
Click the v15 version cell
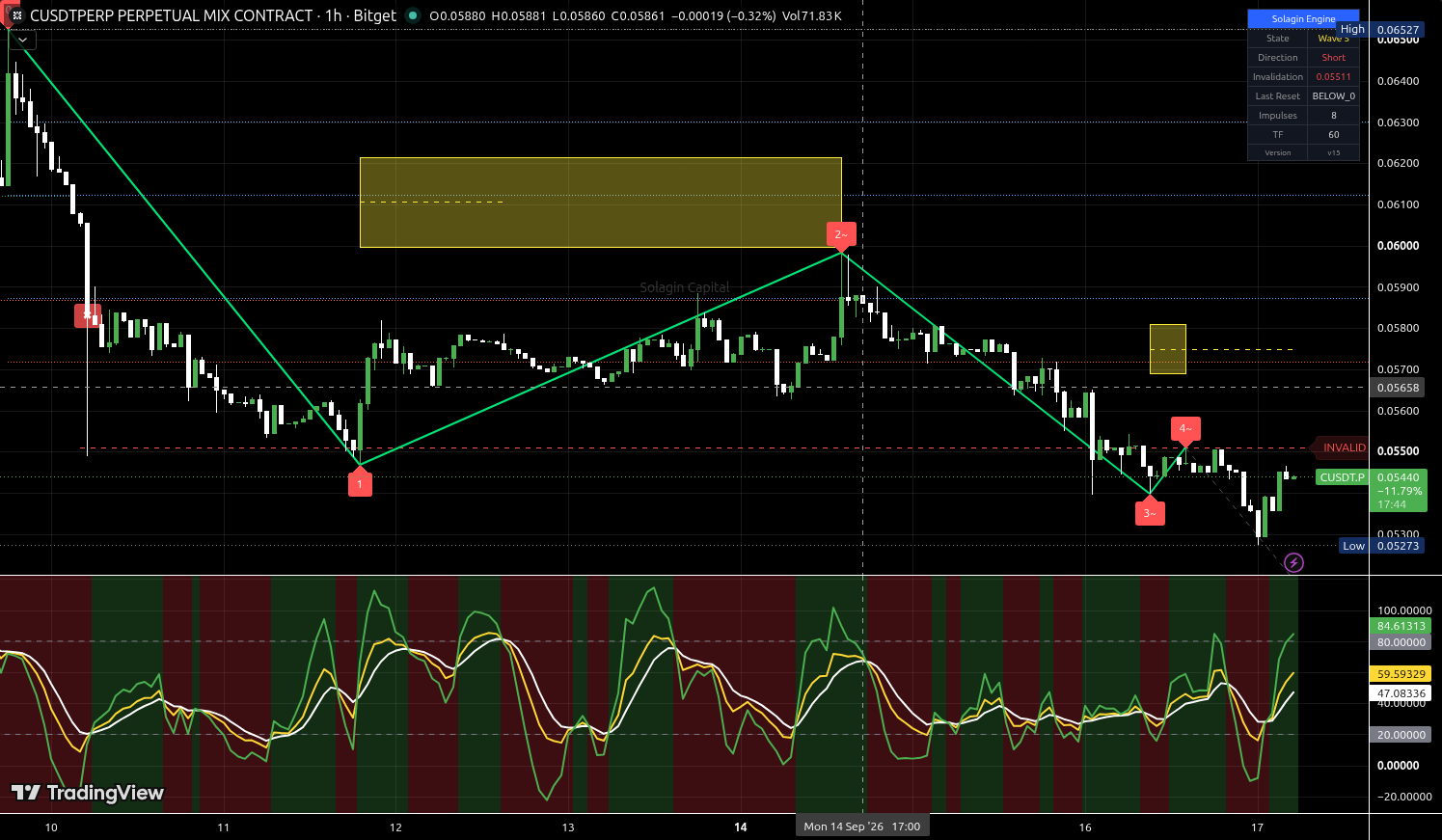coord(1333,152)
